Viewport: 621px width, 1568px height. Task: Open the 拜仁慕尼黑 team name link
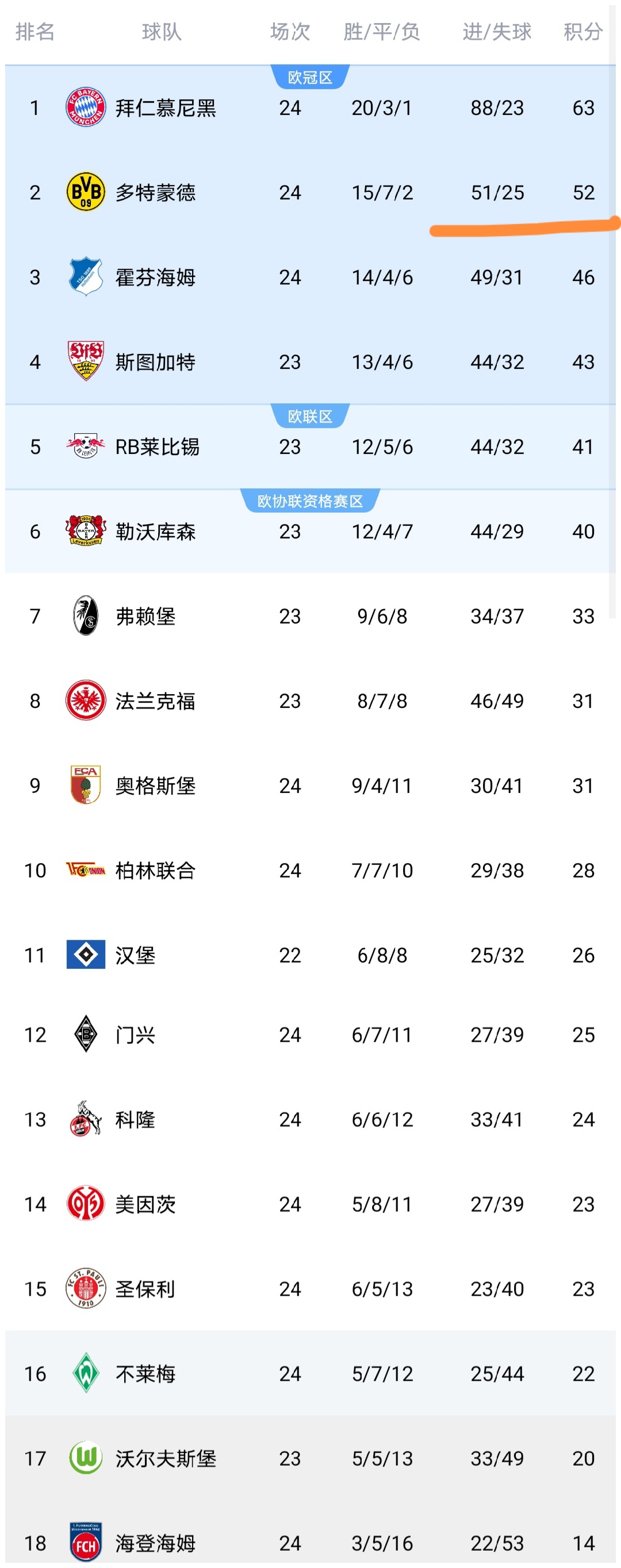pos(166,108)
